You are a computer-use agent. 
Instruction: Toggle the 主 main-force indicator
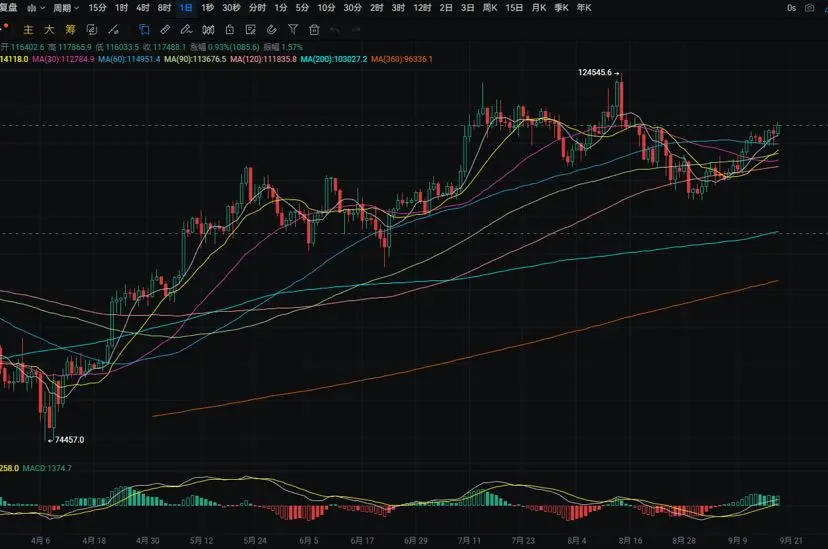pos(29,30)
